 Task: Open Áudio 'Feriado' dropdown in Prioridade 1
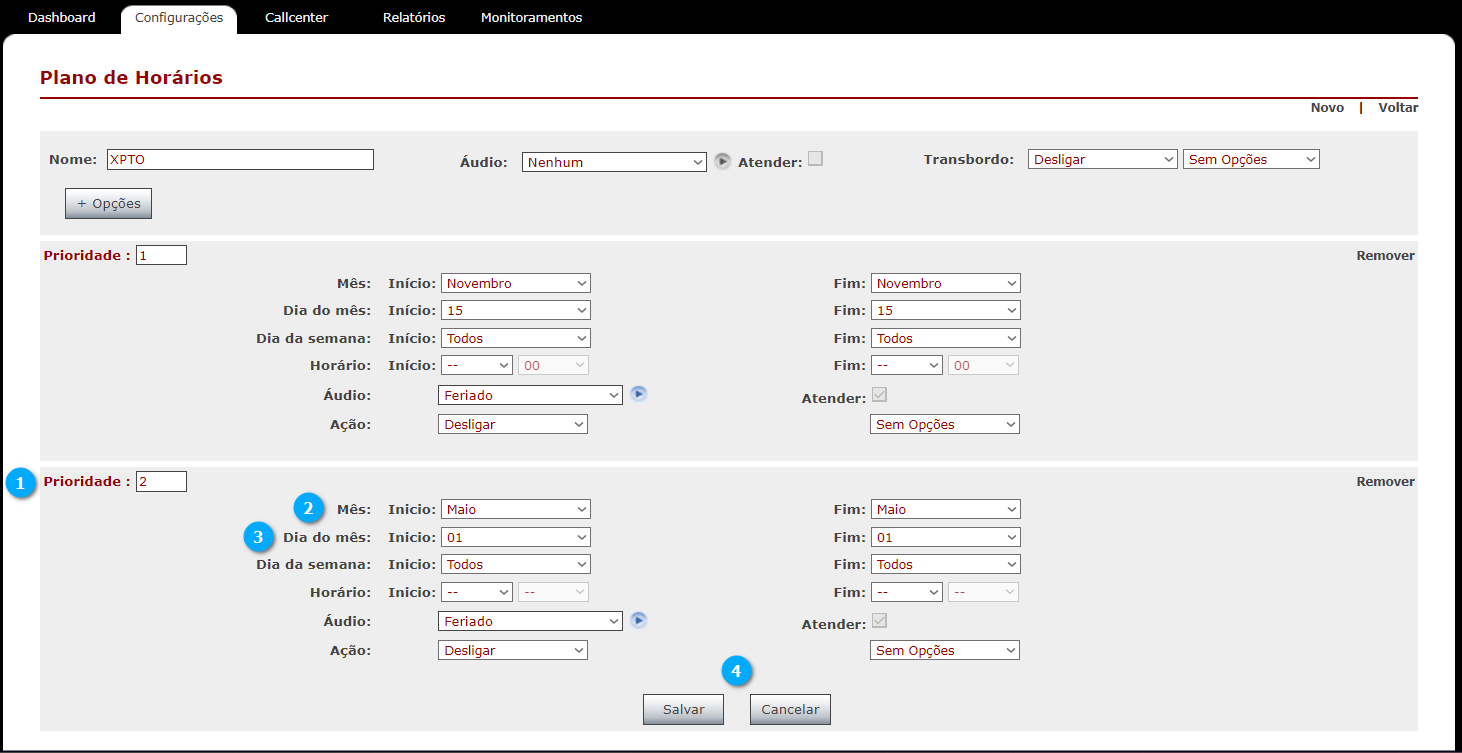[x=531, y=395]
